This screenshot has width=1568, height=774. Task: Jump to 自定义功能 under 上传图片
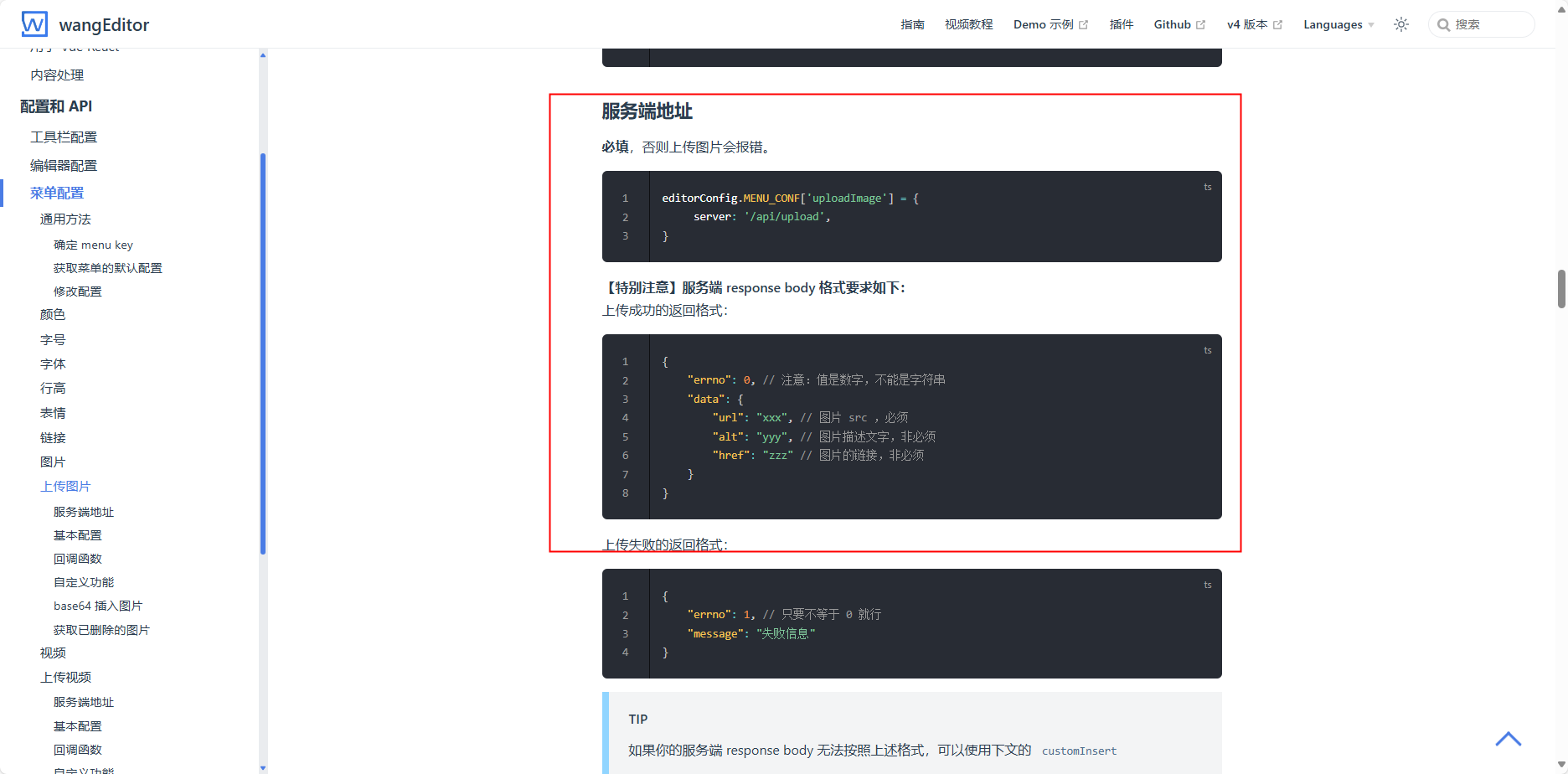click(84, 582)
